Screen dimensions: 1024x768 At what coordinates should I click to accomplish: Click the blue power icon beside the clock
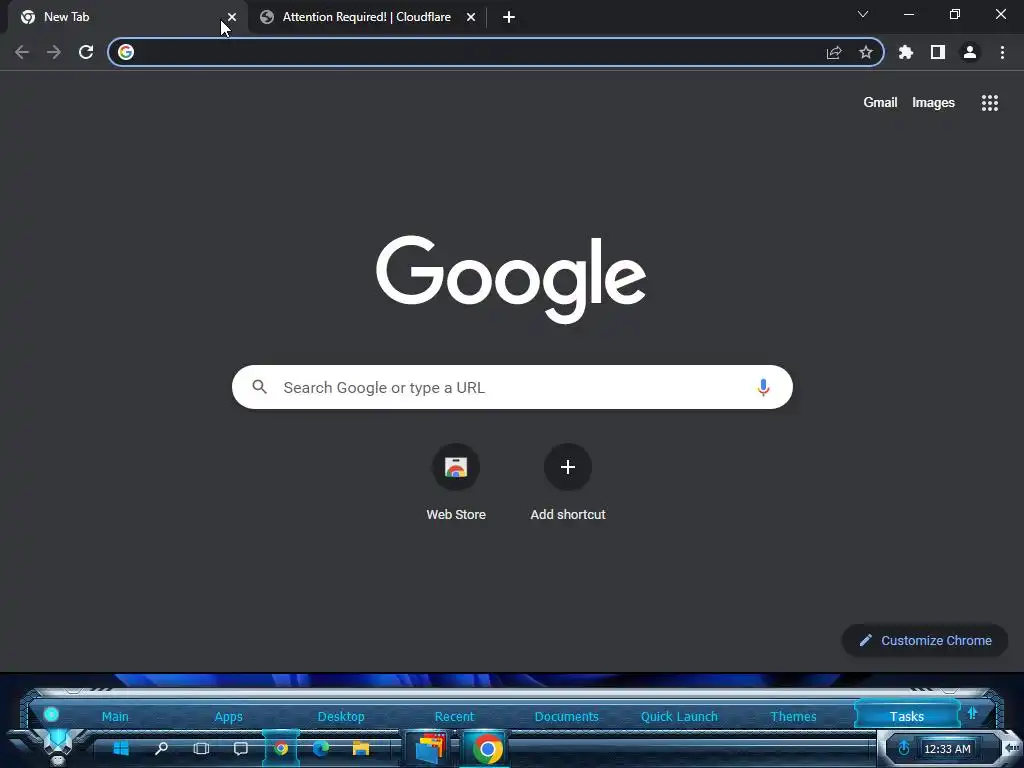[904, 748]
